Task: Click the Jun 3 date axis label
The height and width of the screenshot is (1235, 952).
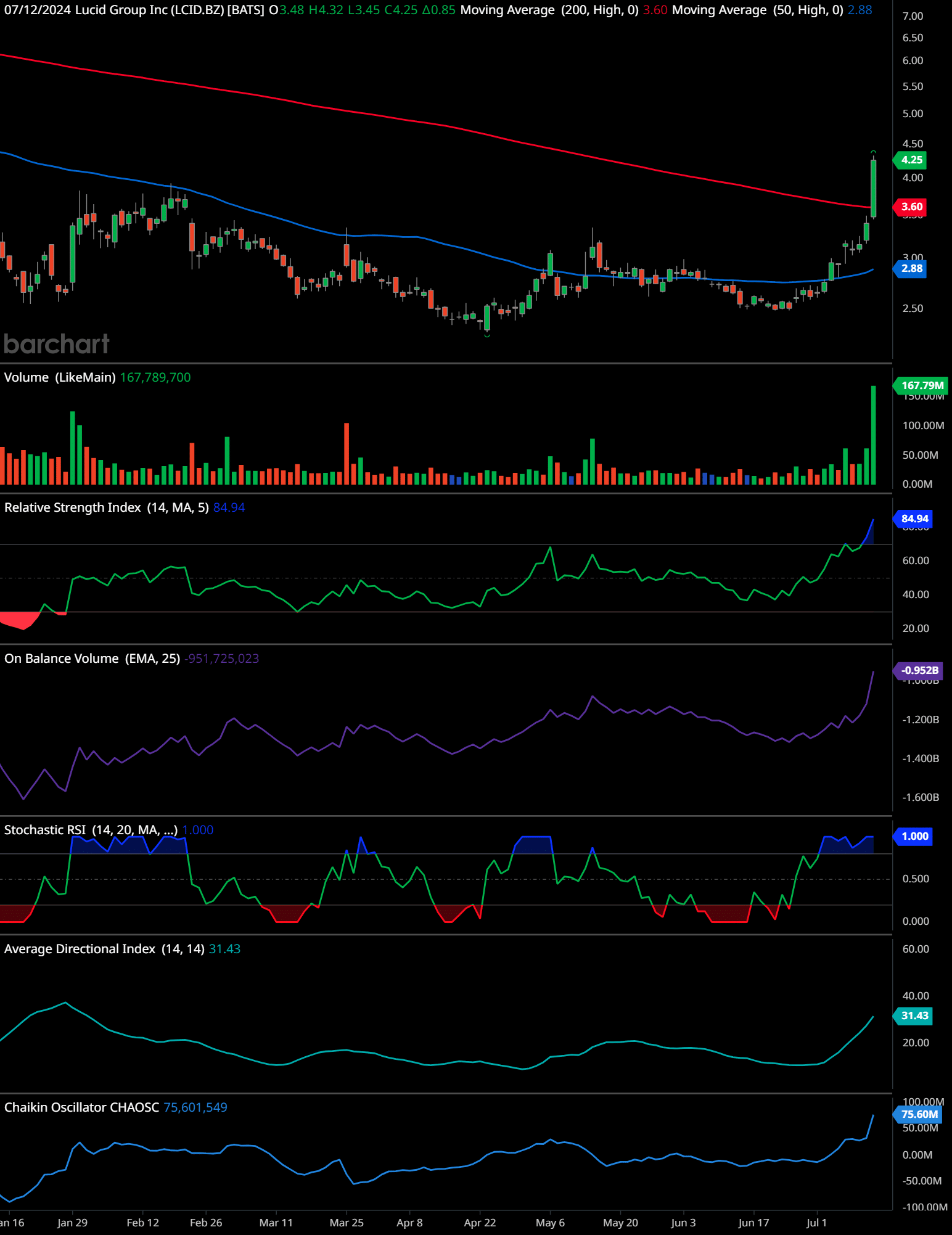Action: (683, 1223)
